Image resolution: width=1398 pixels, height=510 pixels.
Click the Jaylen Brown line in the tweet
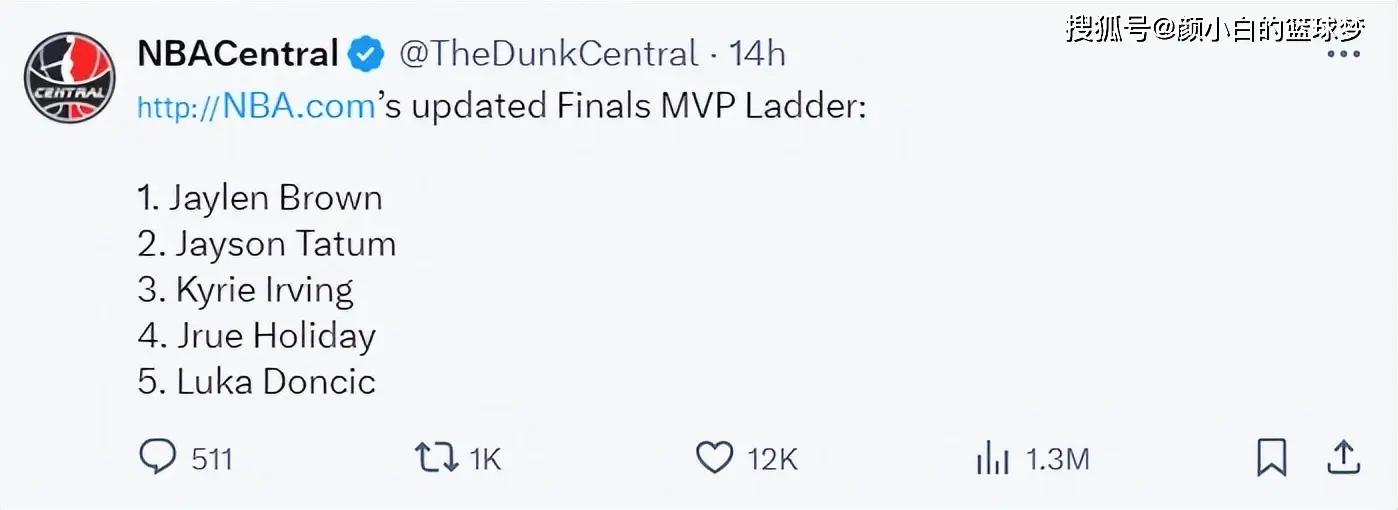[x=260, y=198]
